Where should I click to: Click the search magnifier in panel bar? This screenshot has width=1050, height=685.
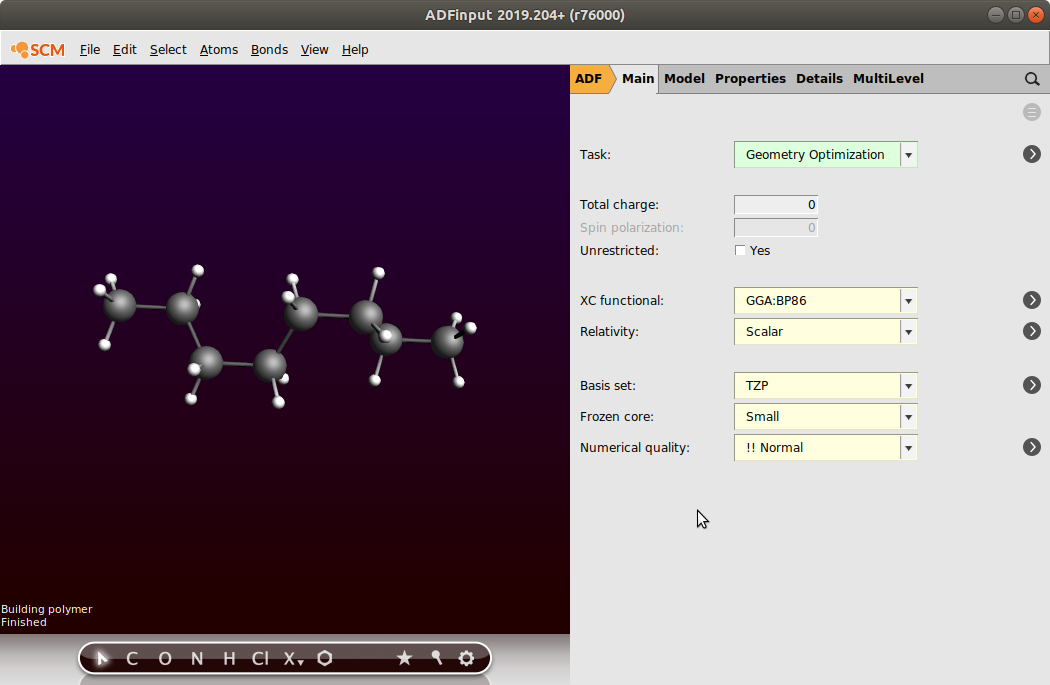click(1032, 79)
